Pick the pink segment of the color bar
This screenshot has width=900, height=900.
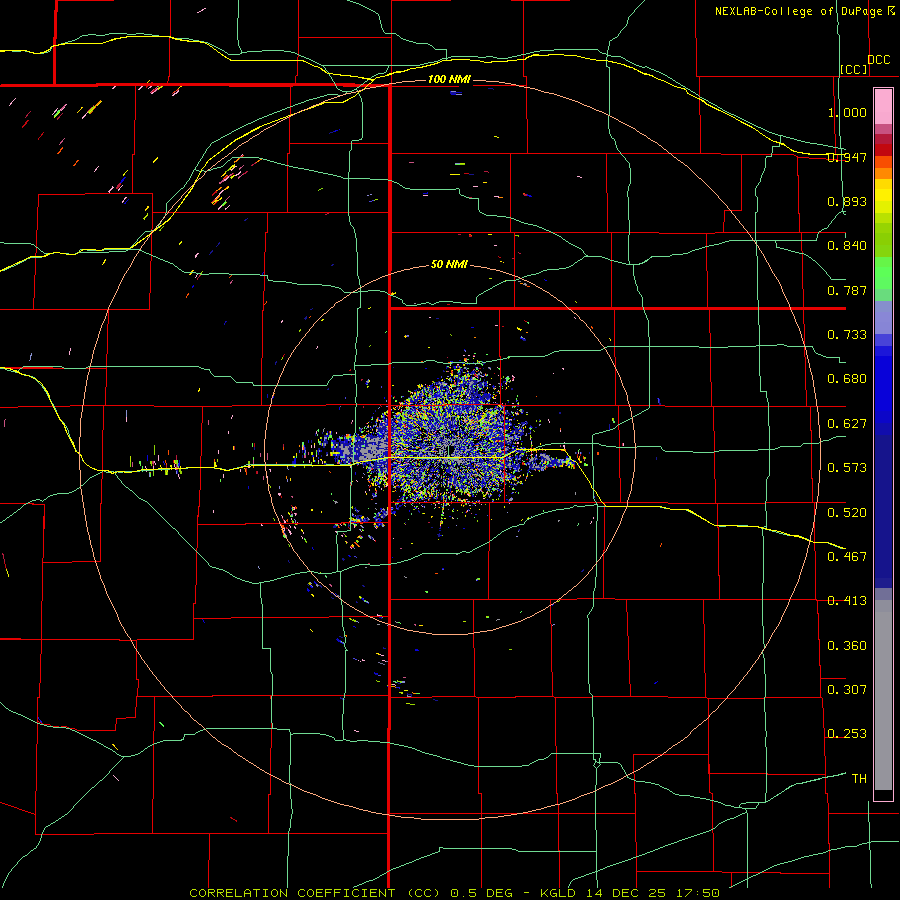883,107
